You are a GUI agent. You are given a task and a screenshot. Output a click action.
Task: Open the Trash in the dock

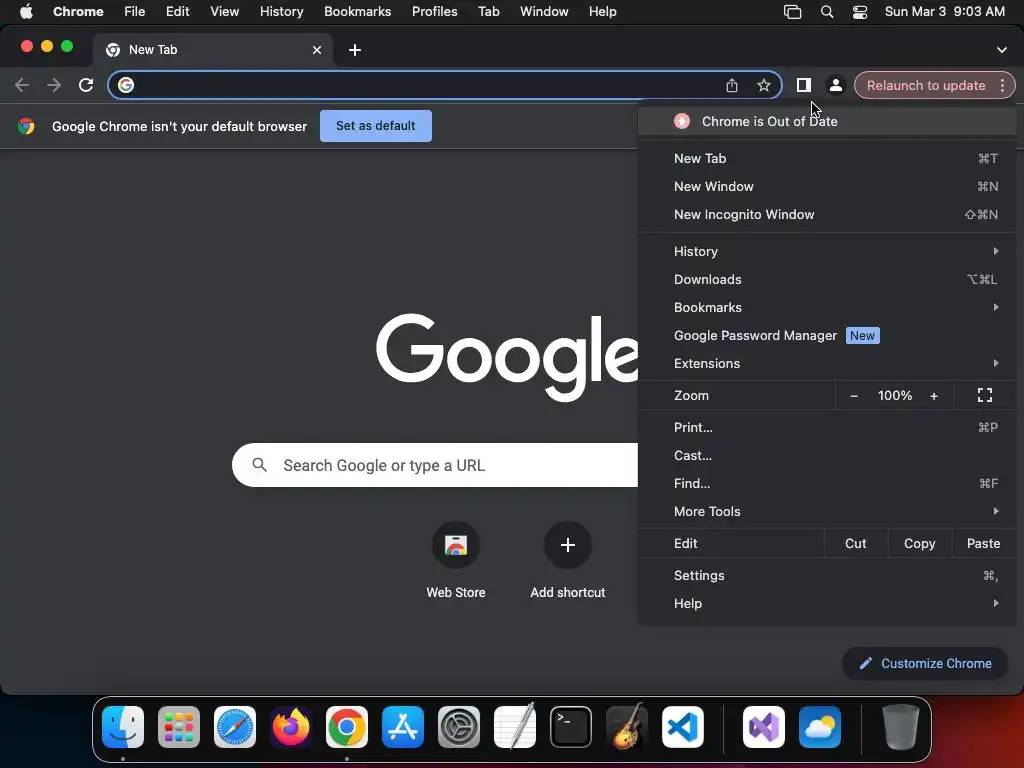tap(901, 727)
